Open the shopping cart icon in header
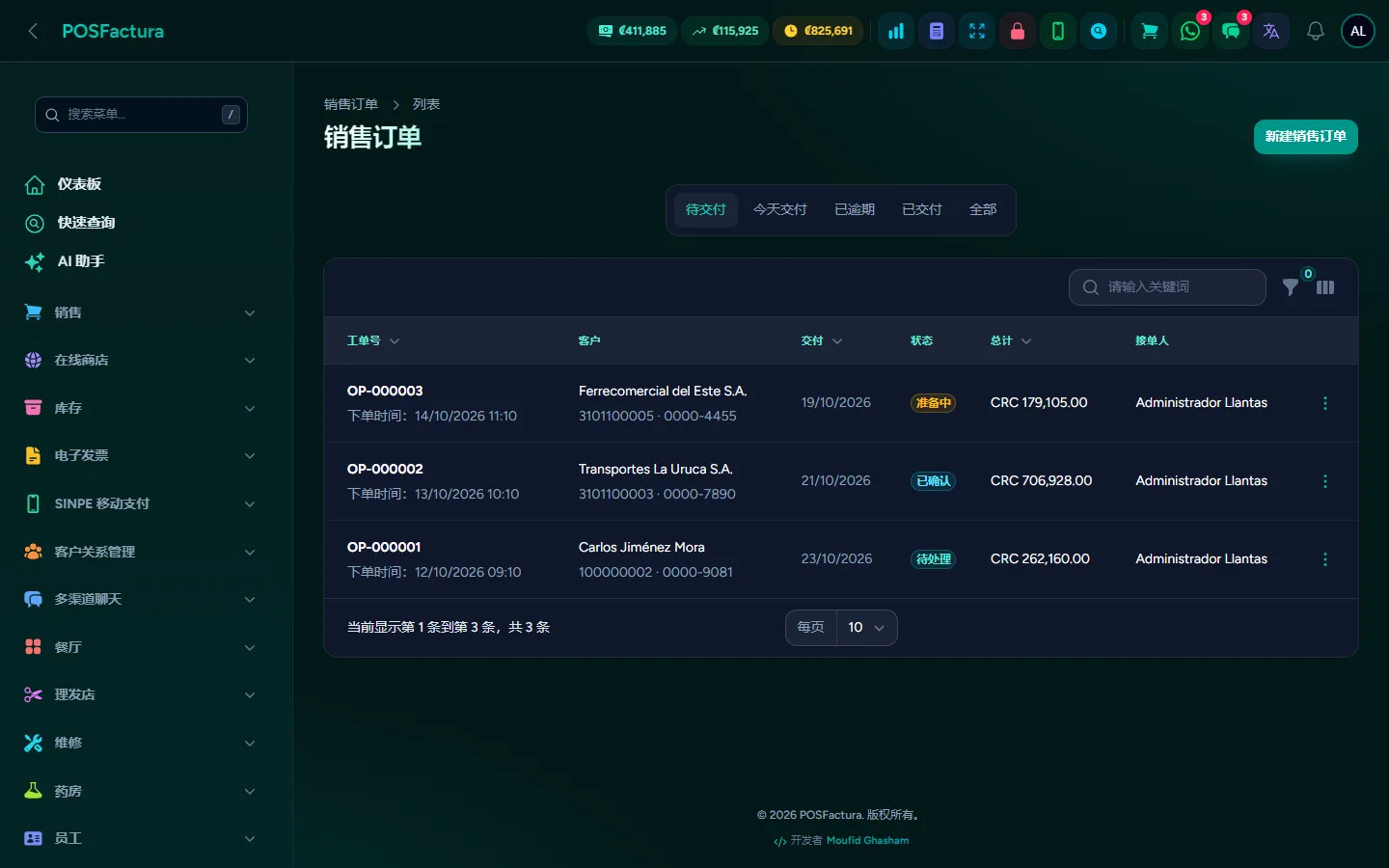 [1150, 31]
